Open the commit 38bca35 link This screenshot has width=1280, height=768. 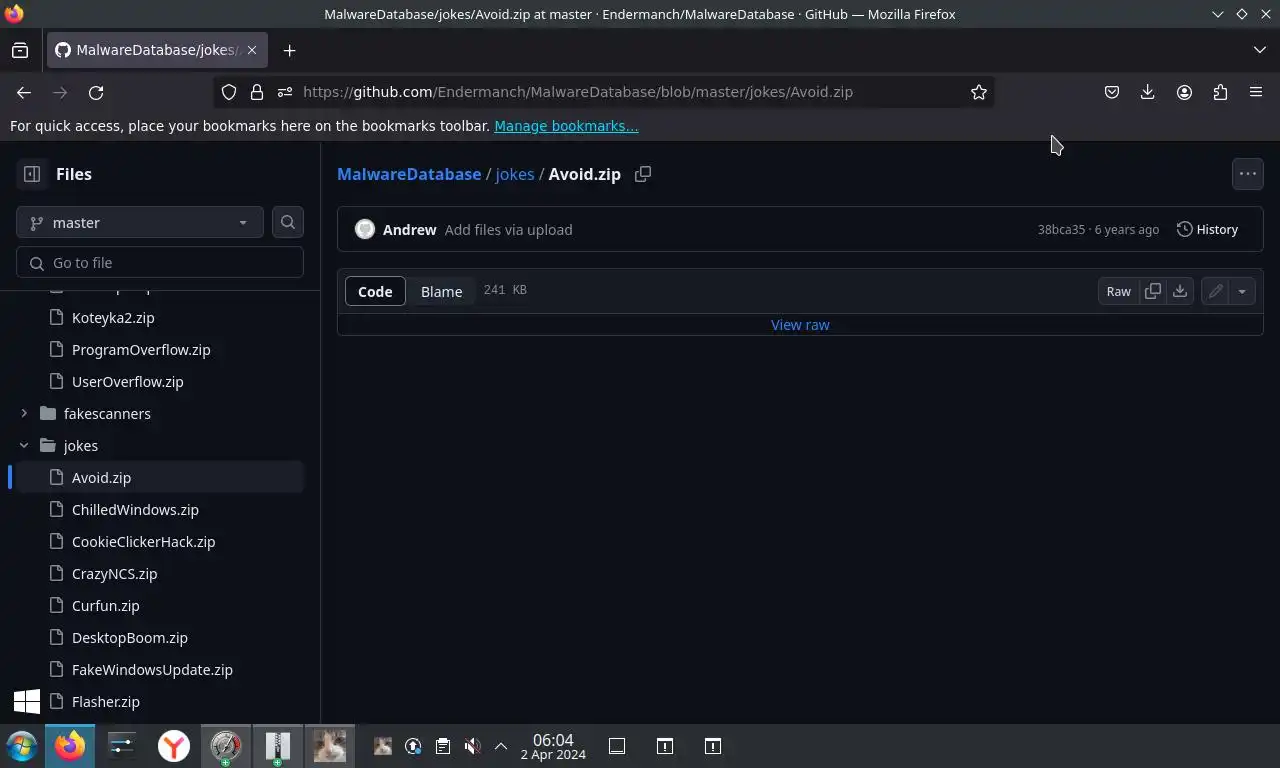click(1061, 229)
